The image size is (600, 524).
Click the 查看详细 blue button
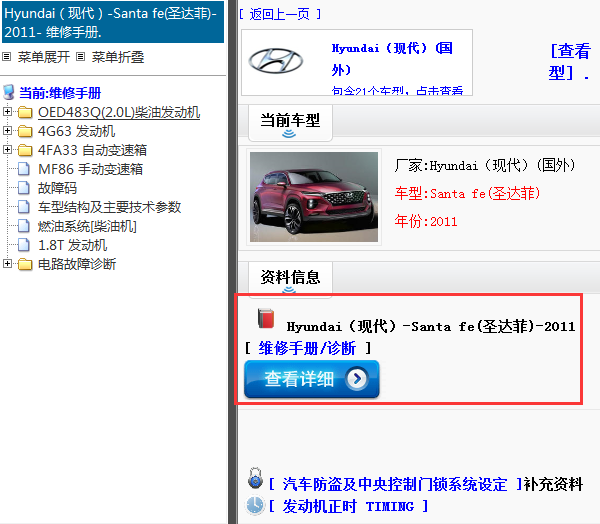[312, 379]
